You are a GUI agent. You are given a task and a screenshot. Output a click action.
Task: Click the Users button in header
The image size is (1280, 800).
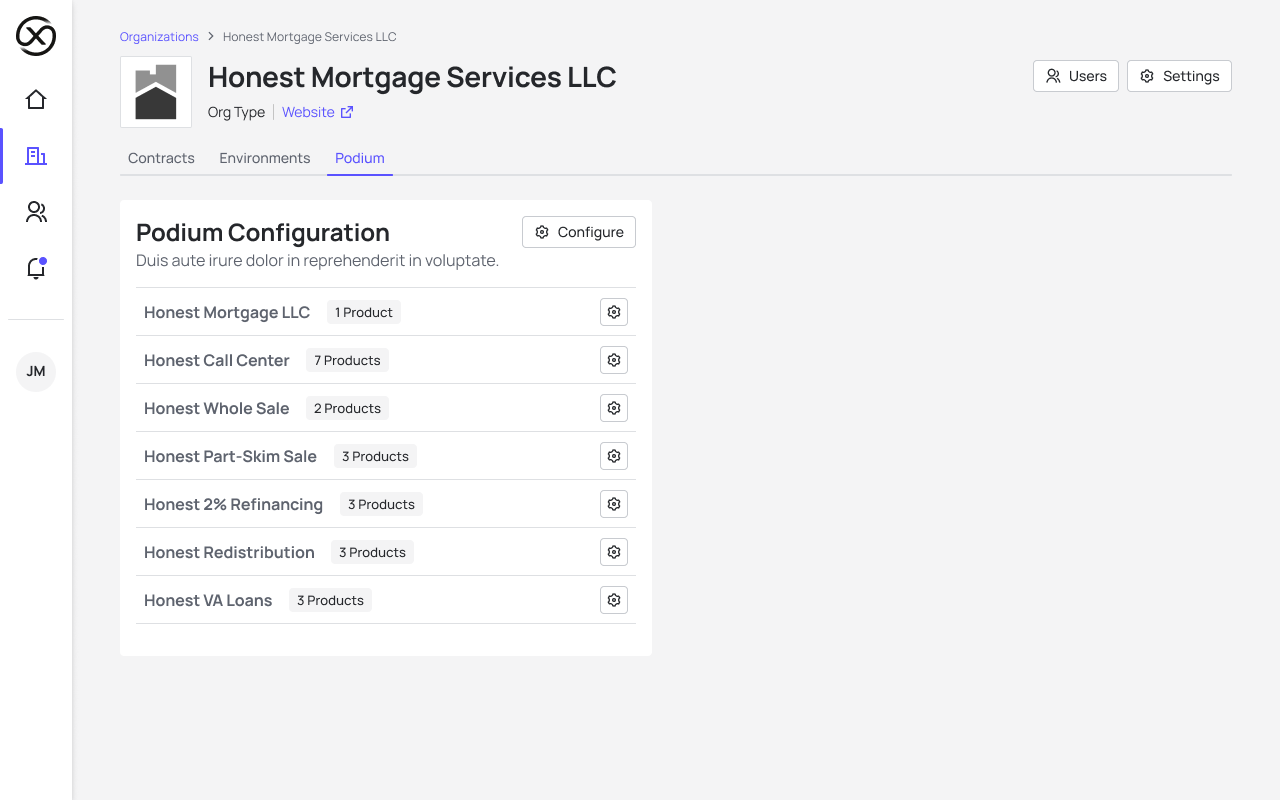(x=1076, y=76)
